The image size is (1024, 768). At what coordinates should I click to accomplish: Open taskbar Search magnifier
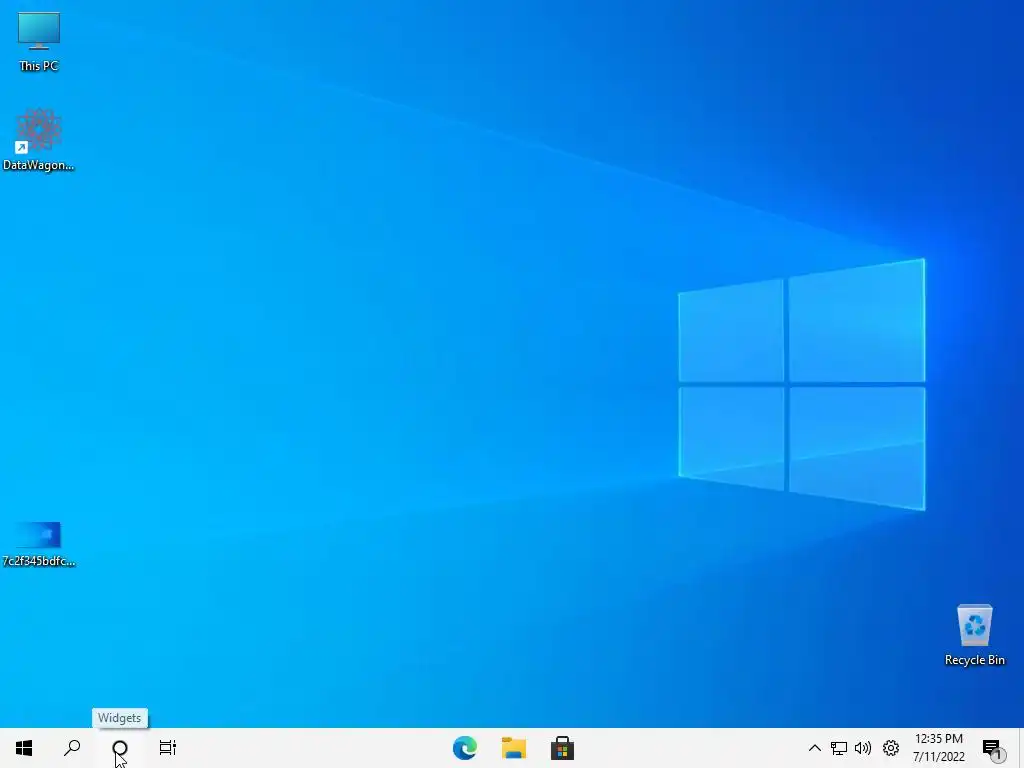pos(72,748)
